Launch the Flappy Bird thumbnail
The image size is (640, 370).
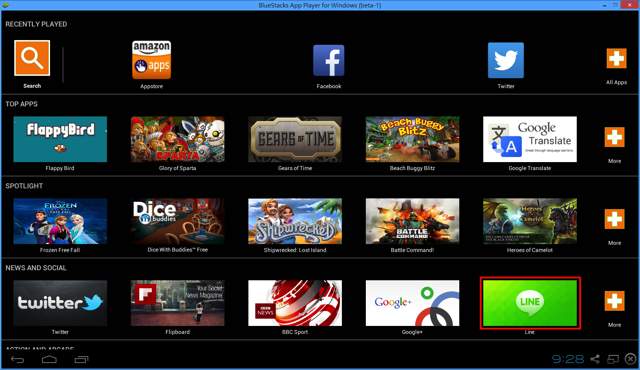tap(60, 139)
